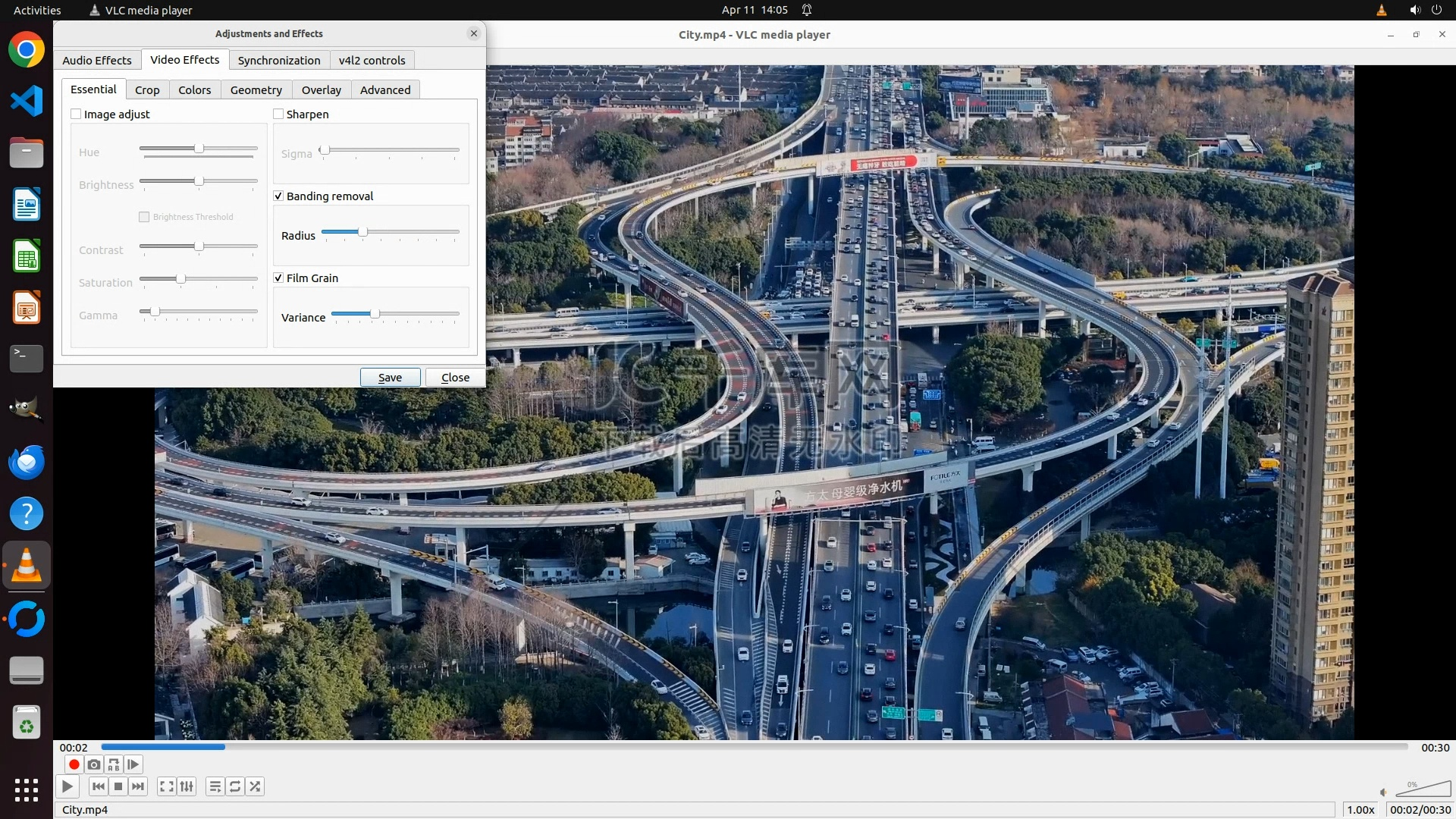Image resolution: width=1456 pixels, height=819 pixels.
Task: Open extended settings icon
Action: pos(187,786)
